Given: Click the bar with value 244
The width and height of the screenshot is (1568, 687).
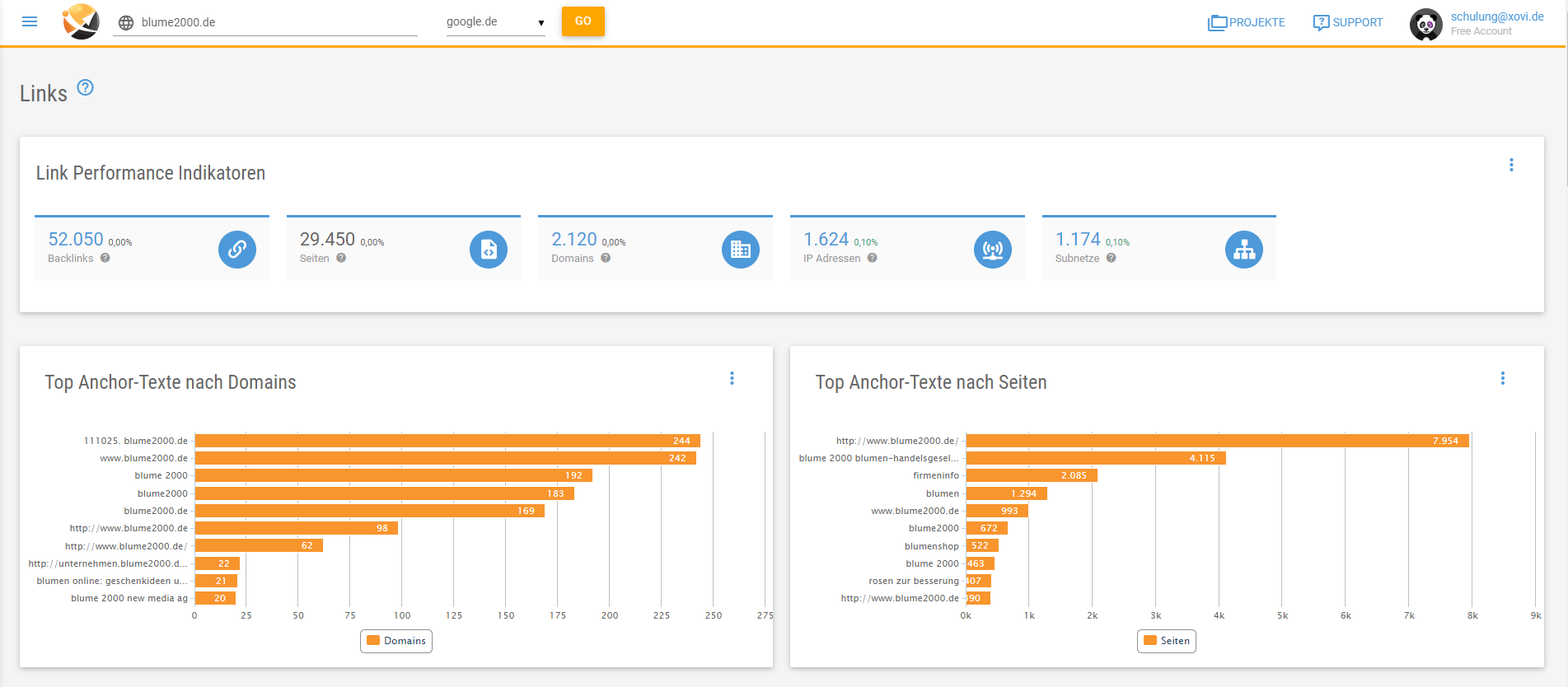Looking at the screenshot, I should 447,441.
